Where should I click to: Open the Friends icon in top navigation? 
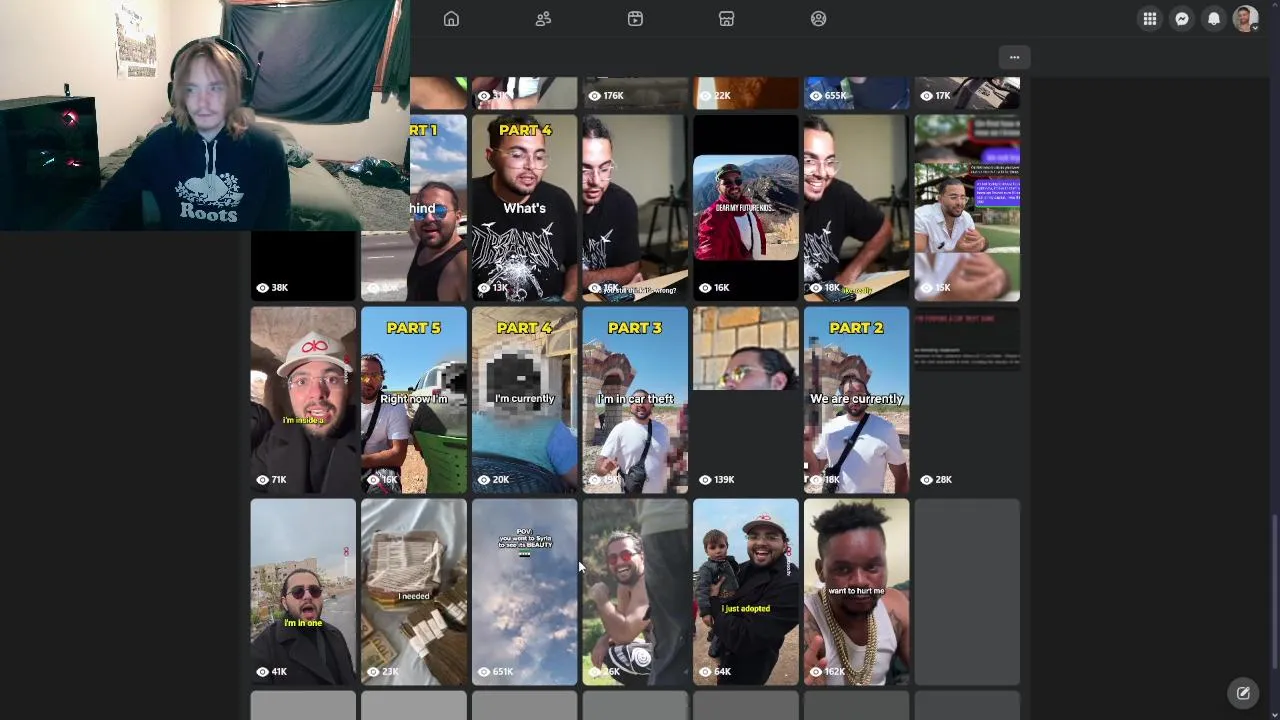[x=543, y=19]
